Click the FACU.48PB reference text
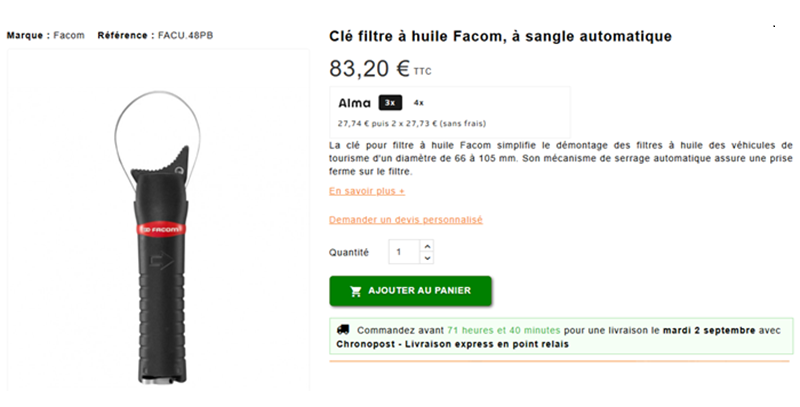The image size is (800, 407). click(x=186, y=36)
